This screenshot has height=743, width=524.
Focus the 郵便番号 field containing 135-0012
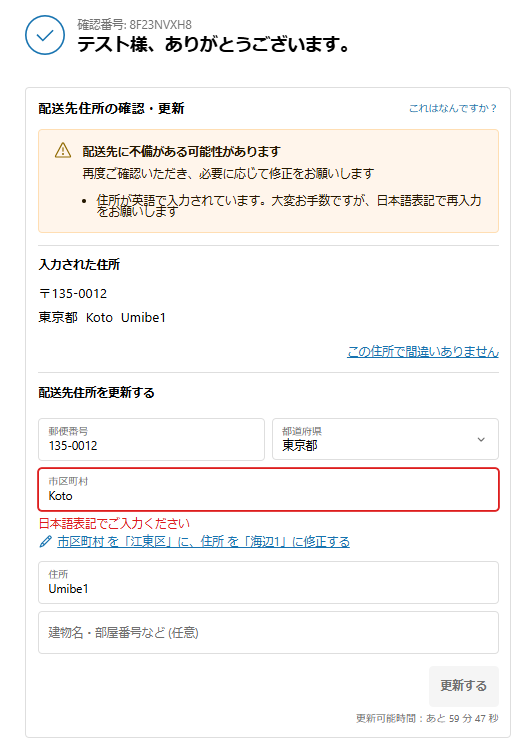point(152,439)
